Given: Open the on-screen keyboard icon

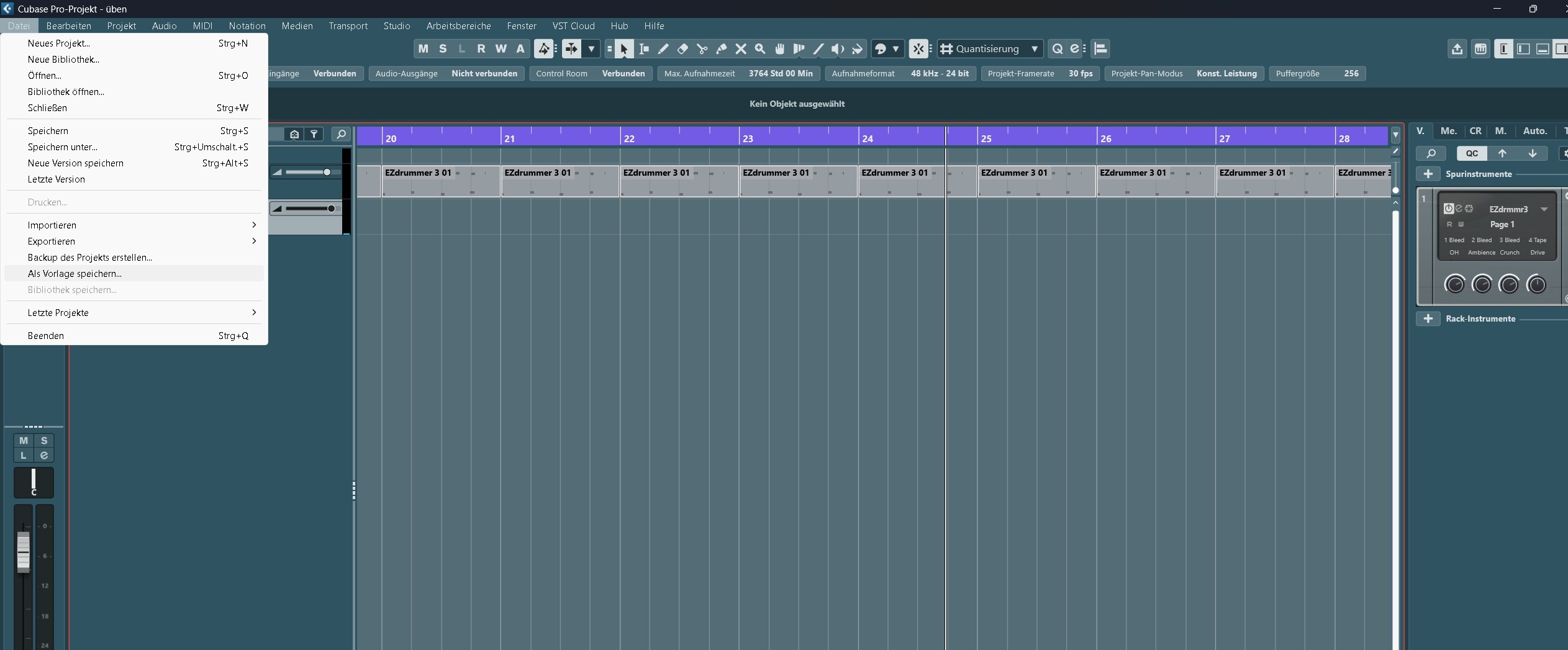Looking at the screenshot, I should click(x=1481, y=49).
